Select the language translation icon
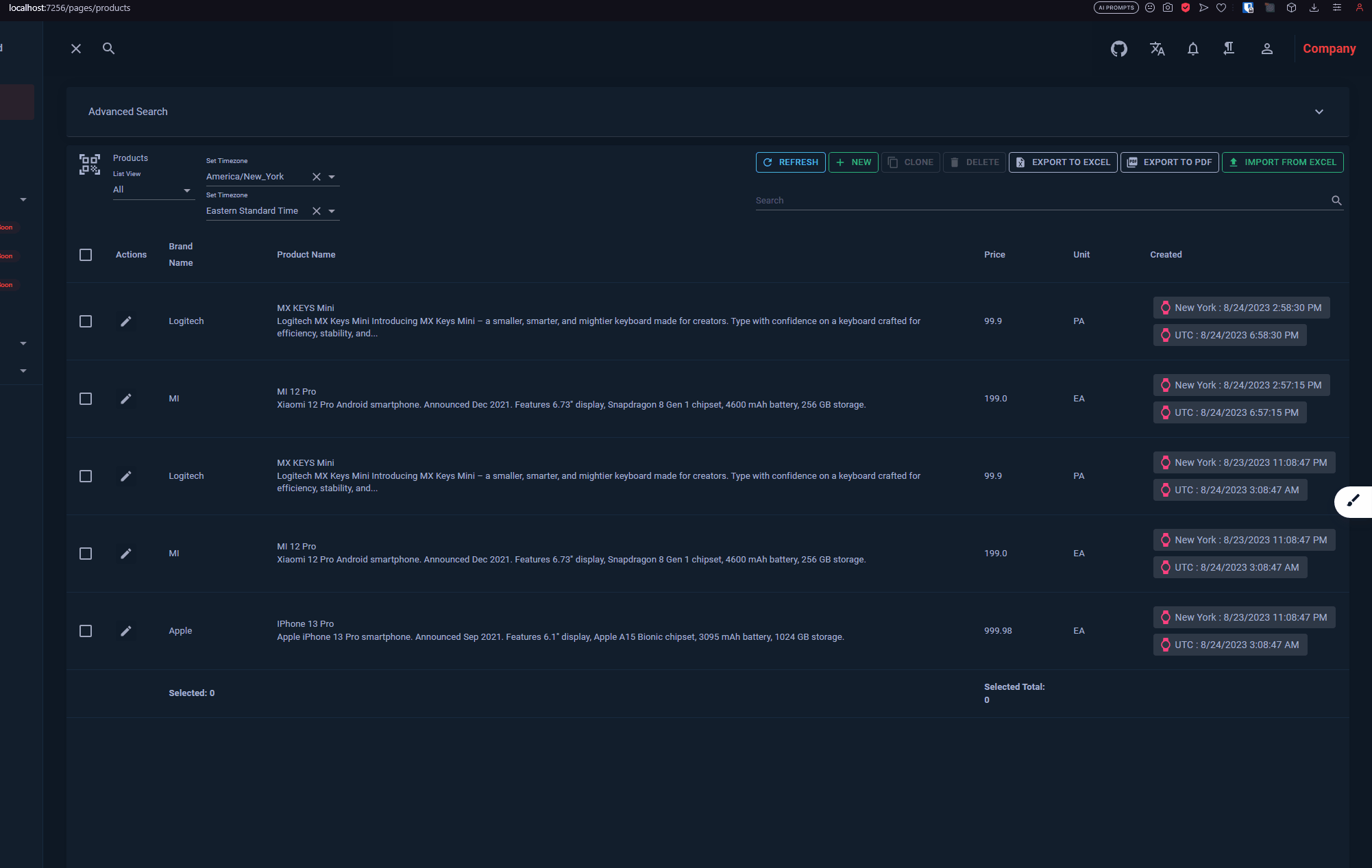Viewport: 1372px width, 868px height. coord(1157,49)
